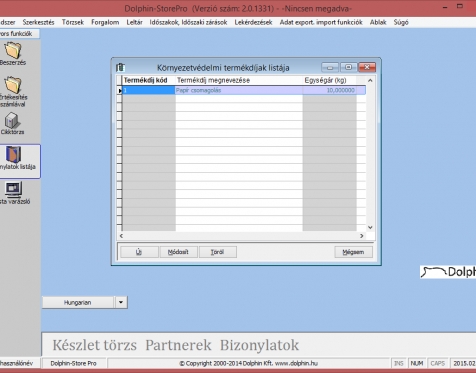
Task: Open Értékesítés számlával folder icon
Action: tap(13, 85)
